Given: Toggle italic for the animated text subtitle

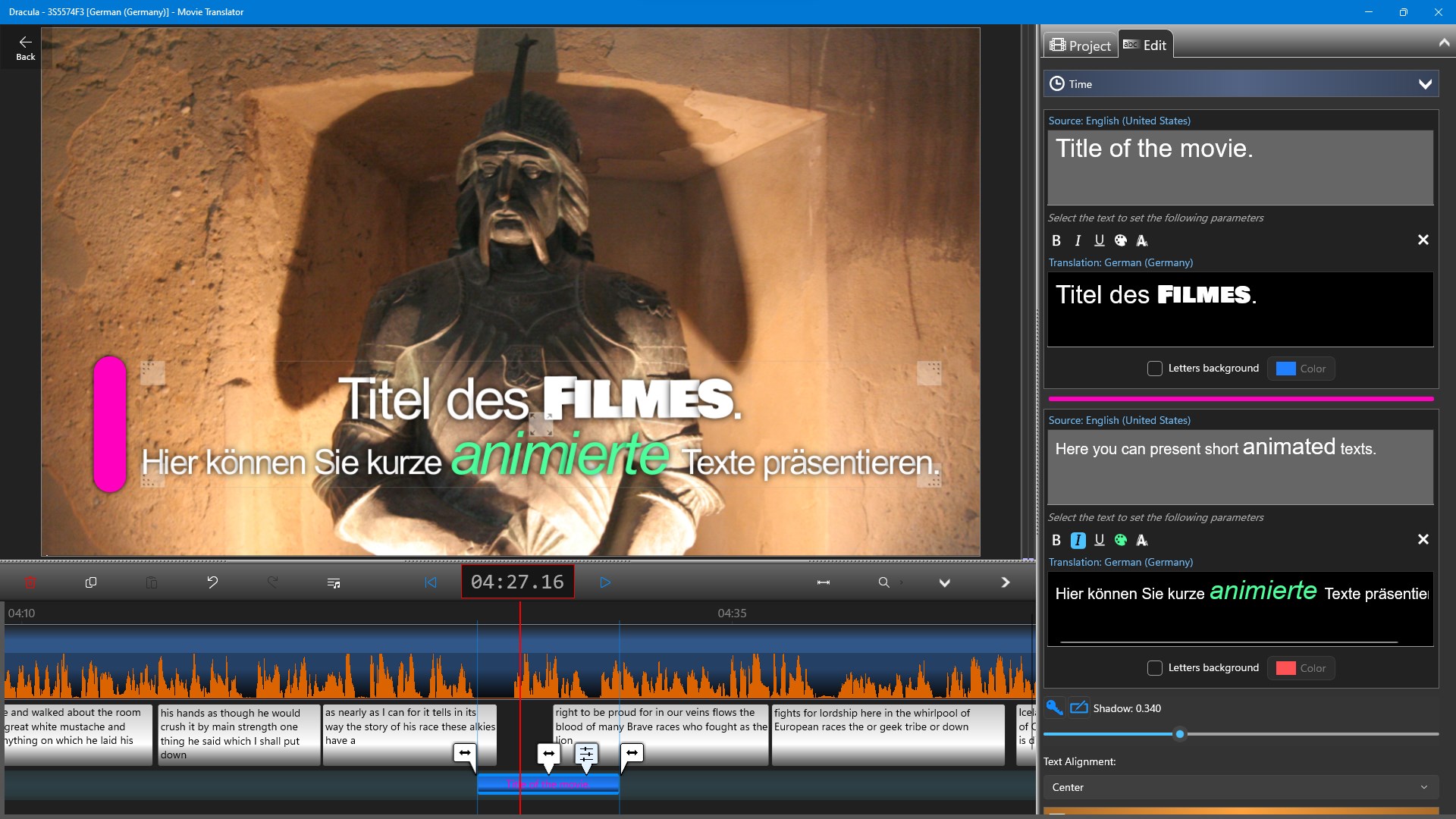Looking at the screenshot, I should [1078, 540].
